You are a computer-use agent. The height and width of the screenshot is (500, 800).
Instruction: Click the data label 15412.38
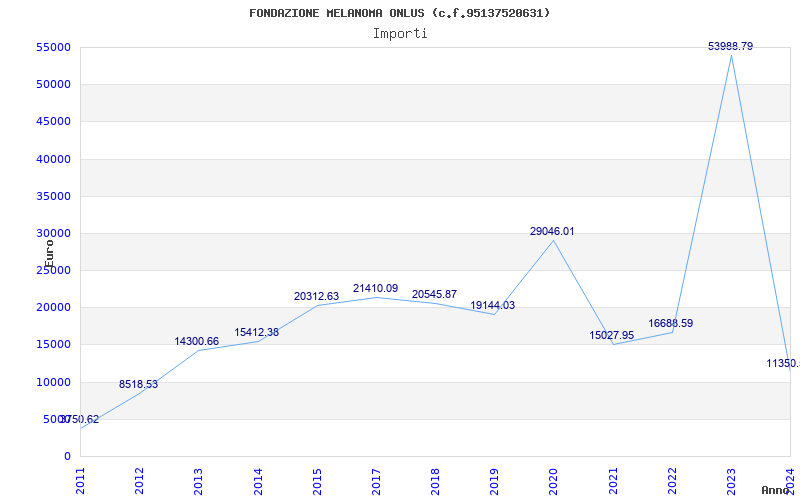point(257,333)
